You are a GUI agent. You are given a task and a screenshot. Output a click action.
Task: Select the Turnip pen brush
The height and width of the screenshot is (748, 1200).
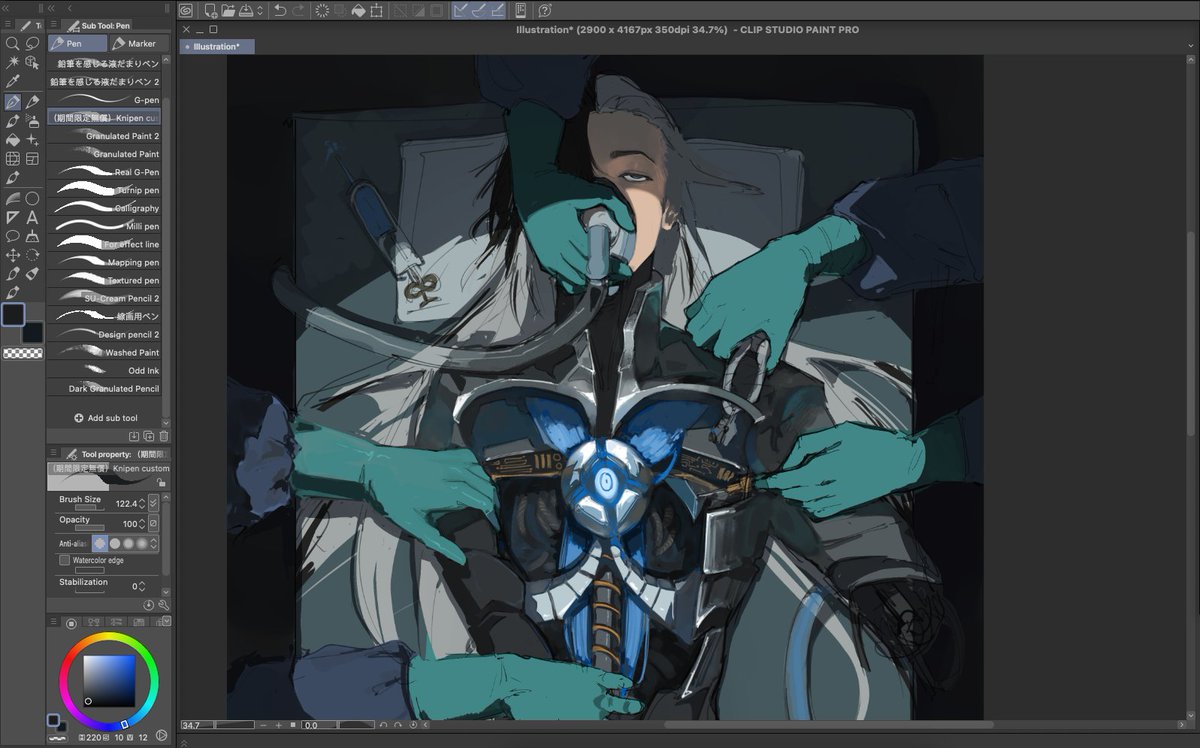[x=104, y=190]
